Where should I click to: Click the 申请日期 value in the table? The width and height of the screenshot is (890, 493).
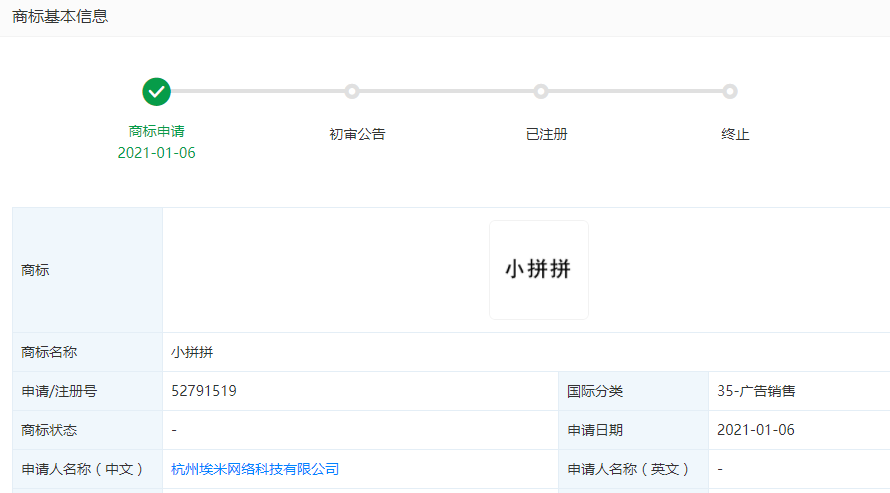(756, 430)
